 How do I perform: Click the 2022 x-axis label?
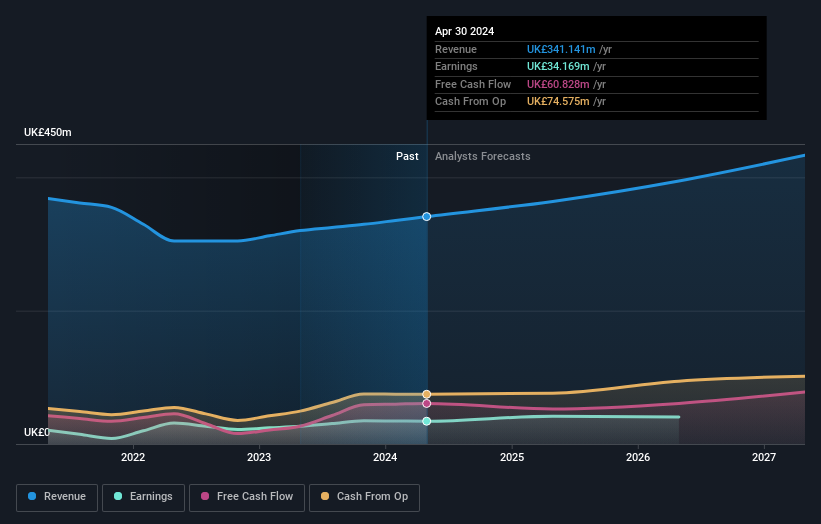pos(133,457)
